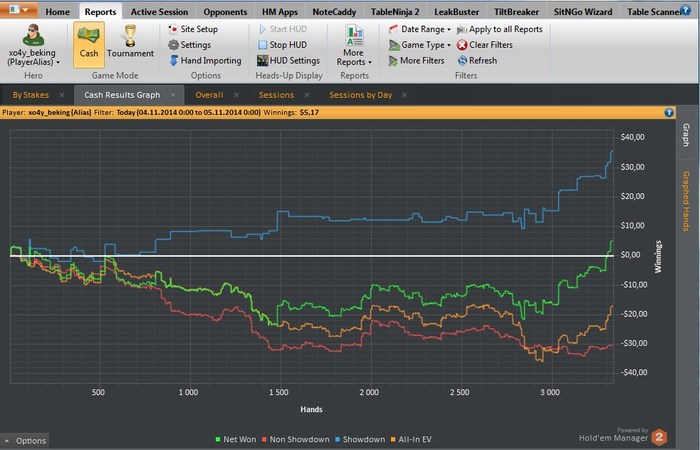
Task: Open the application menu button
Action: click(18, 9)
